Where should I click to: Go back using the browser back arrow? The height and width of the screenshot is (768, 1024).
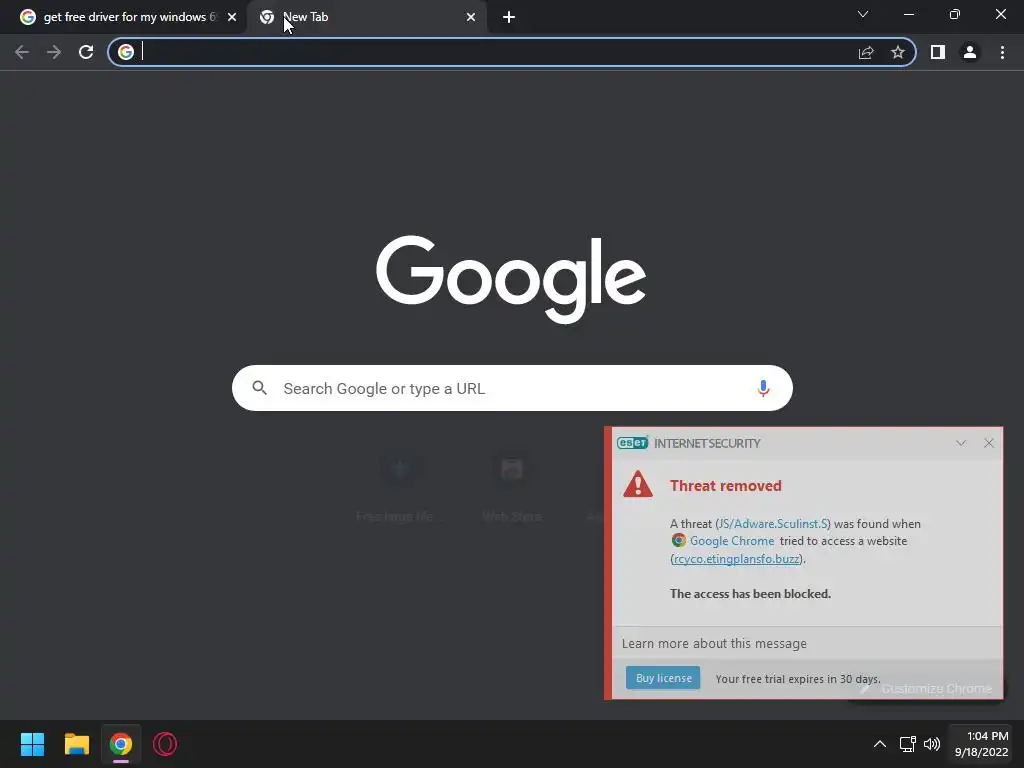point(22,52)
